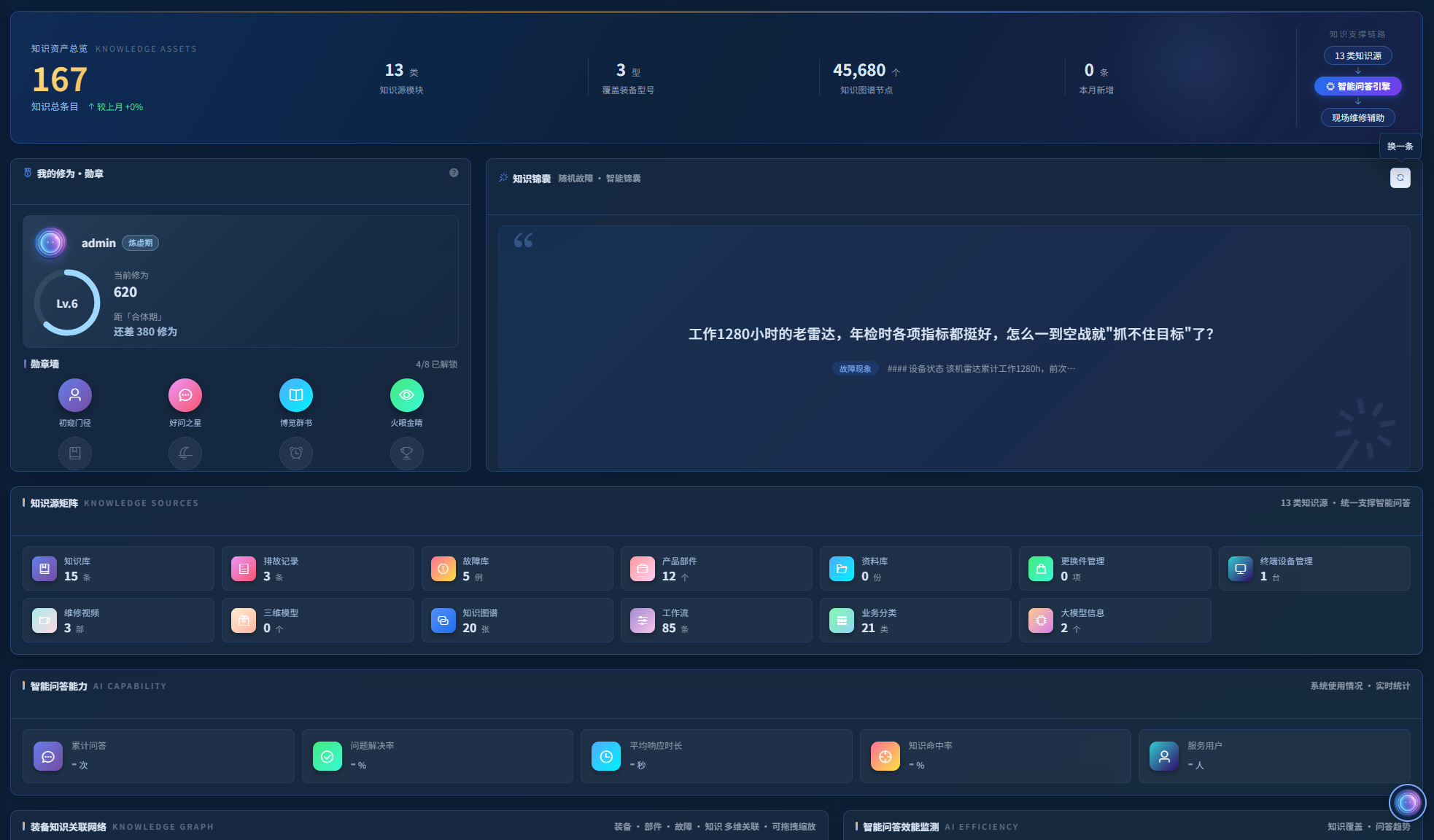Click the 167 知识总条目 number

click(x=60, y=79)
